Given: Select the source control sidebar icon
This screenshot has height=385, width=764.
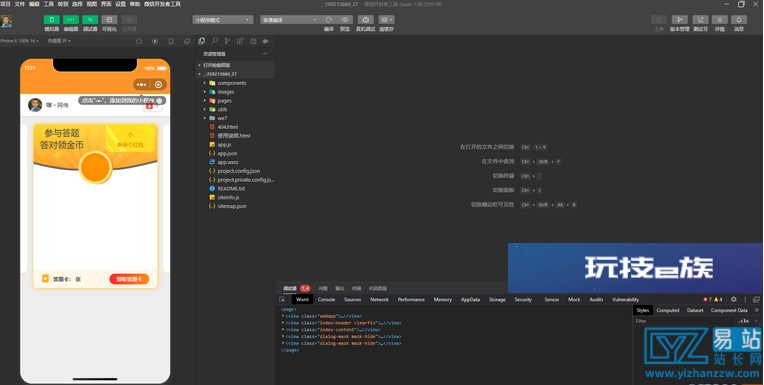Looking at the screenshot, I should pyautogui.click(x=227, y=41).
